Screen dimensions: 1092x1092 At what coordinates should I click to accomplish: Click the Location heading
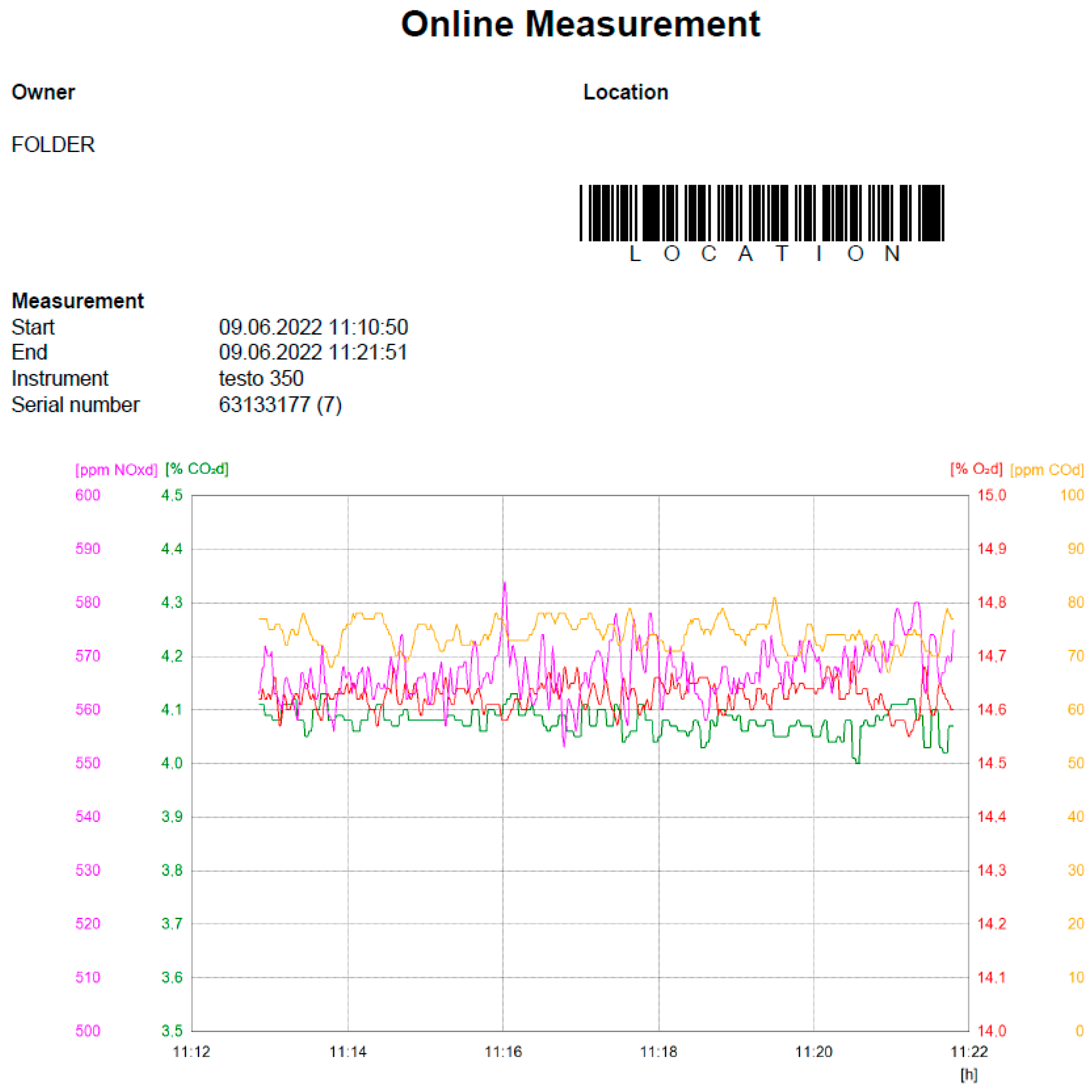626,92
